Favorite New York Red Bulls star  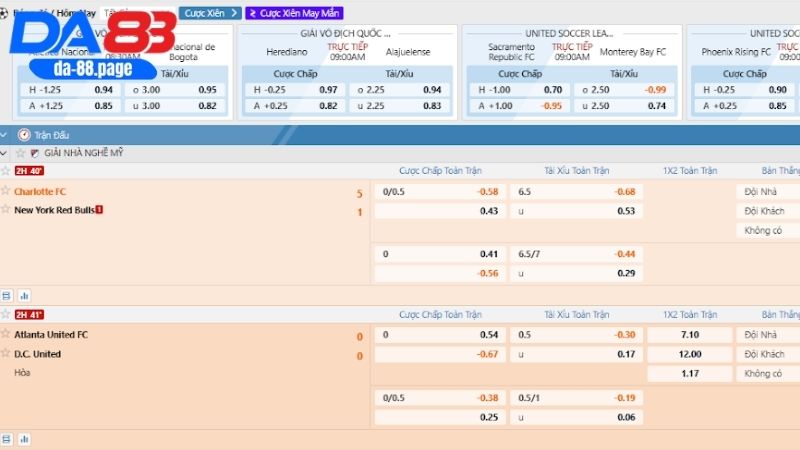6,209
